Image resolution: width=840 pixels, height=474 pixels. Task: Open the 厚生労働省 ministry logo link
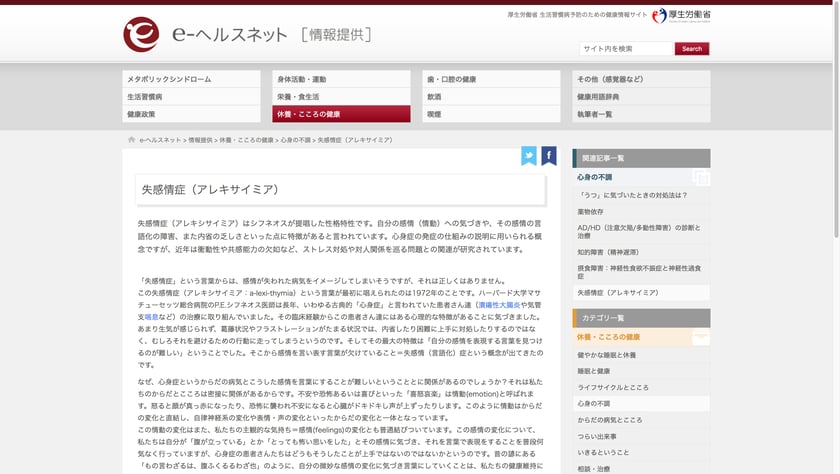pos(681,16)
